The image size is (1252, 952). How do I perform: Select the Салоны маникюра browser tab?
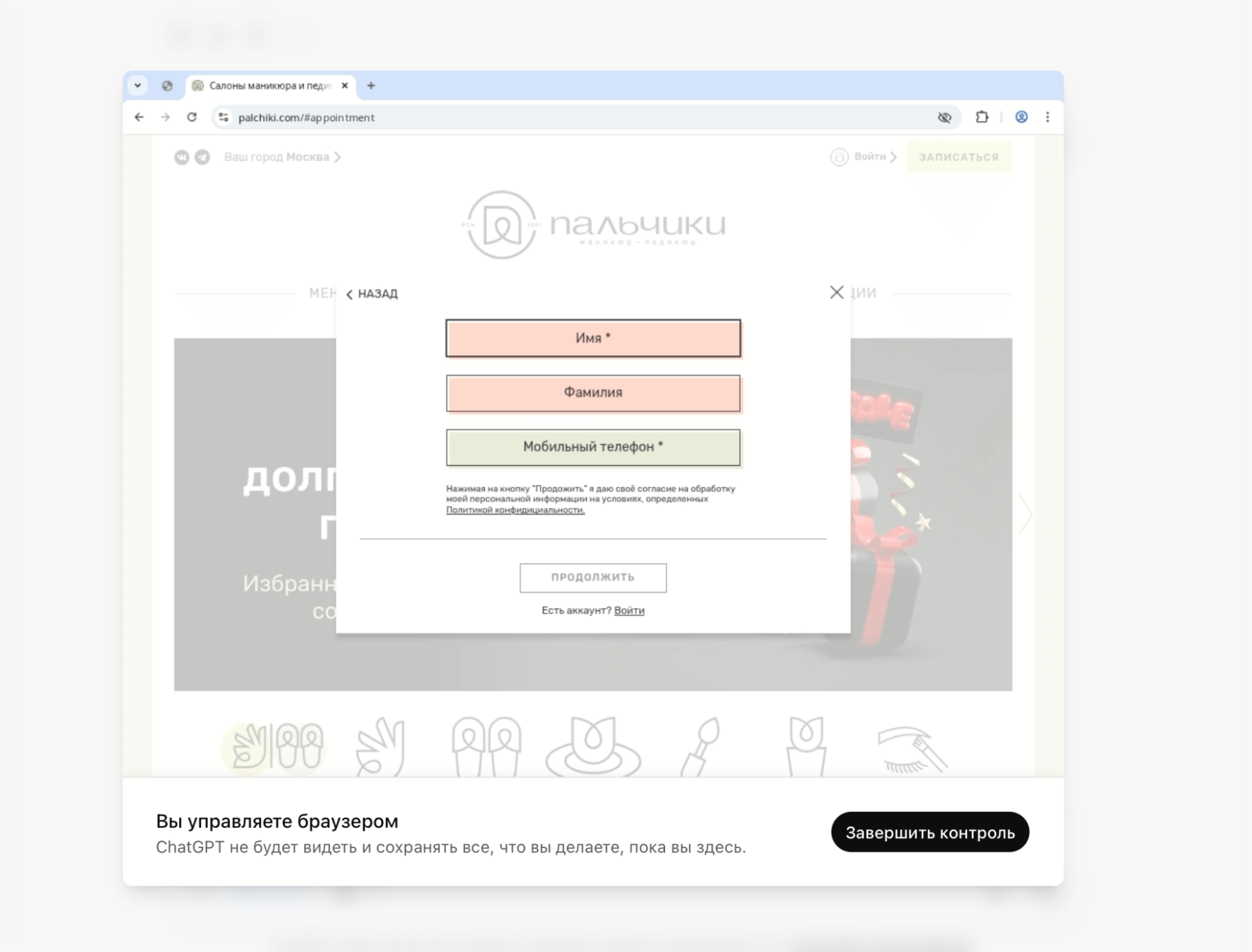pyautogui.click(x=269, y=86)
